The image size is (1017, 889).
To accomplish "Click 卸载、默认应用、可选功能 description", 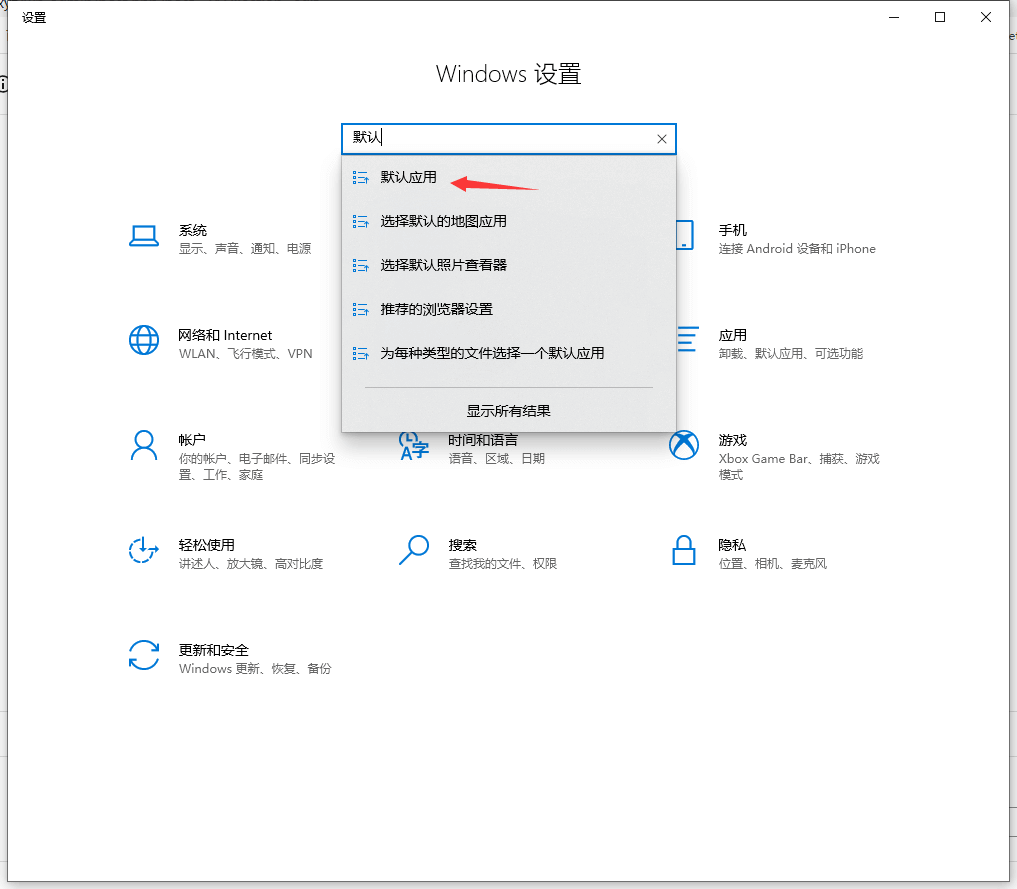I will (791, 353).
